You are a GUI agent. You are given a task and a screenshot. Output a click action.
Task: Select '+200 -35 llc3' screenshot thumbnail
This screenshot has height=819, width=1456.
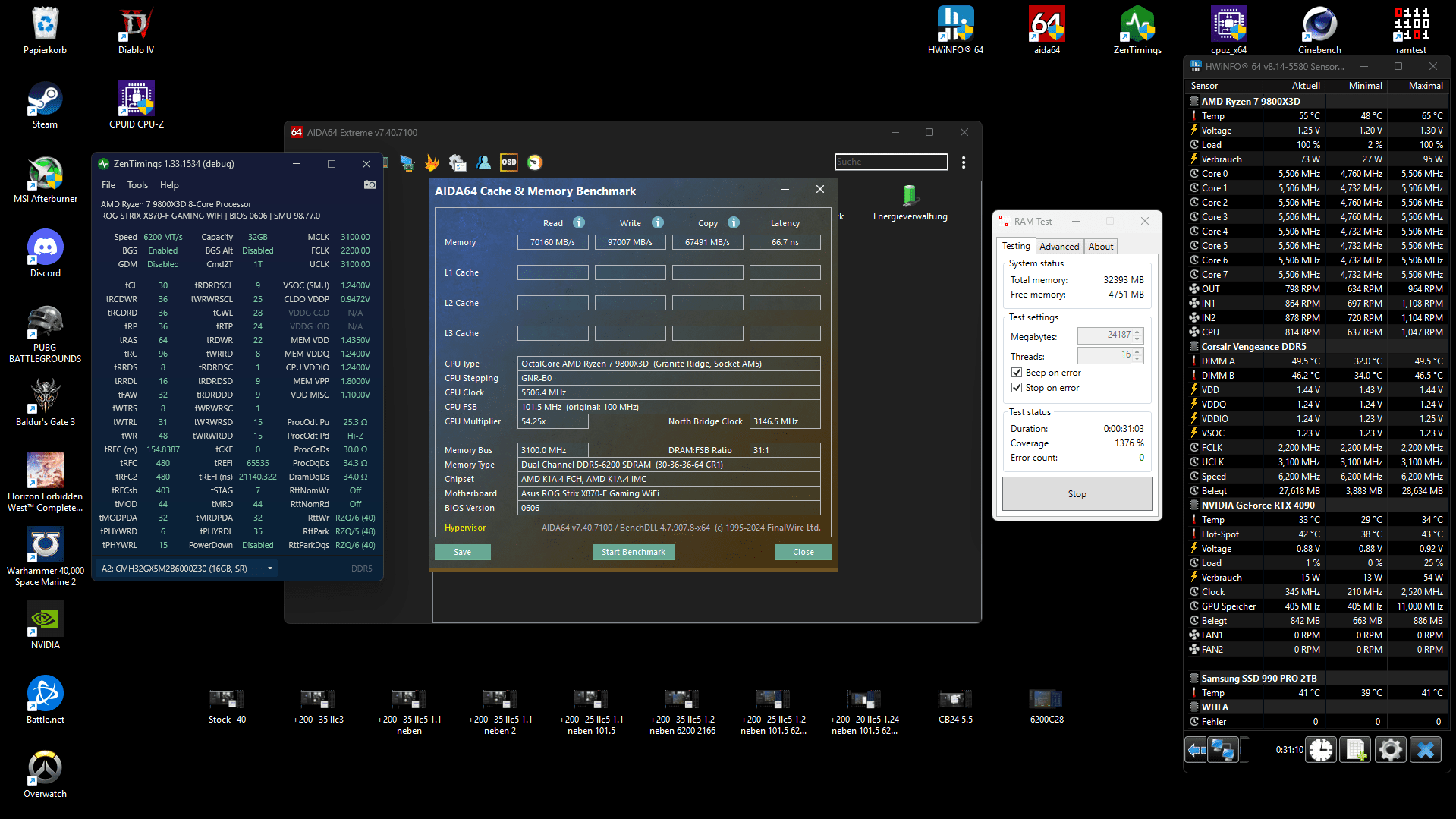[x=318, y=706]
